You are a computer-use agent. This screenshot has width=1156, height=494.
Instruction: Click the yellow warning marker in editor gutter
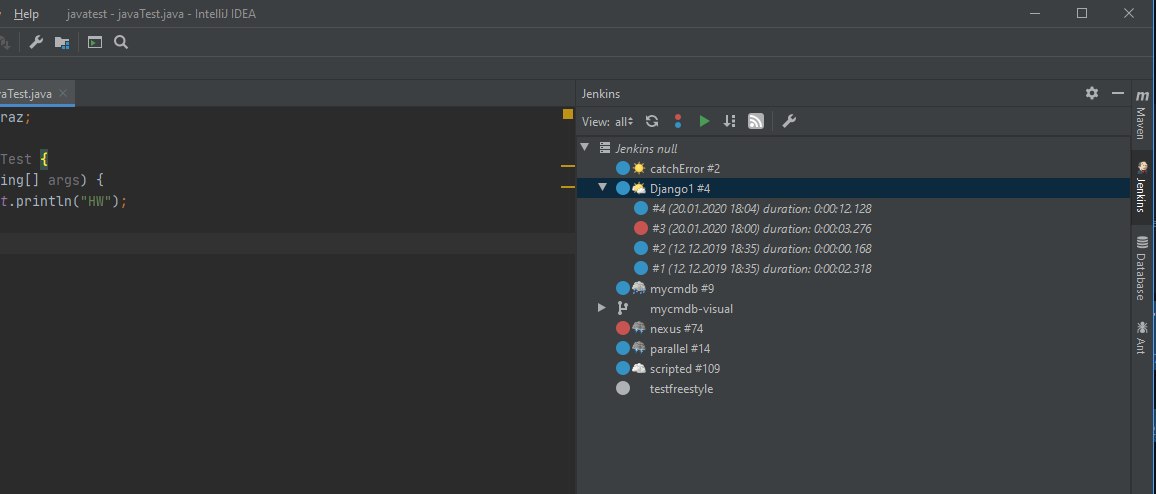pos(568,114)
